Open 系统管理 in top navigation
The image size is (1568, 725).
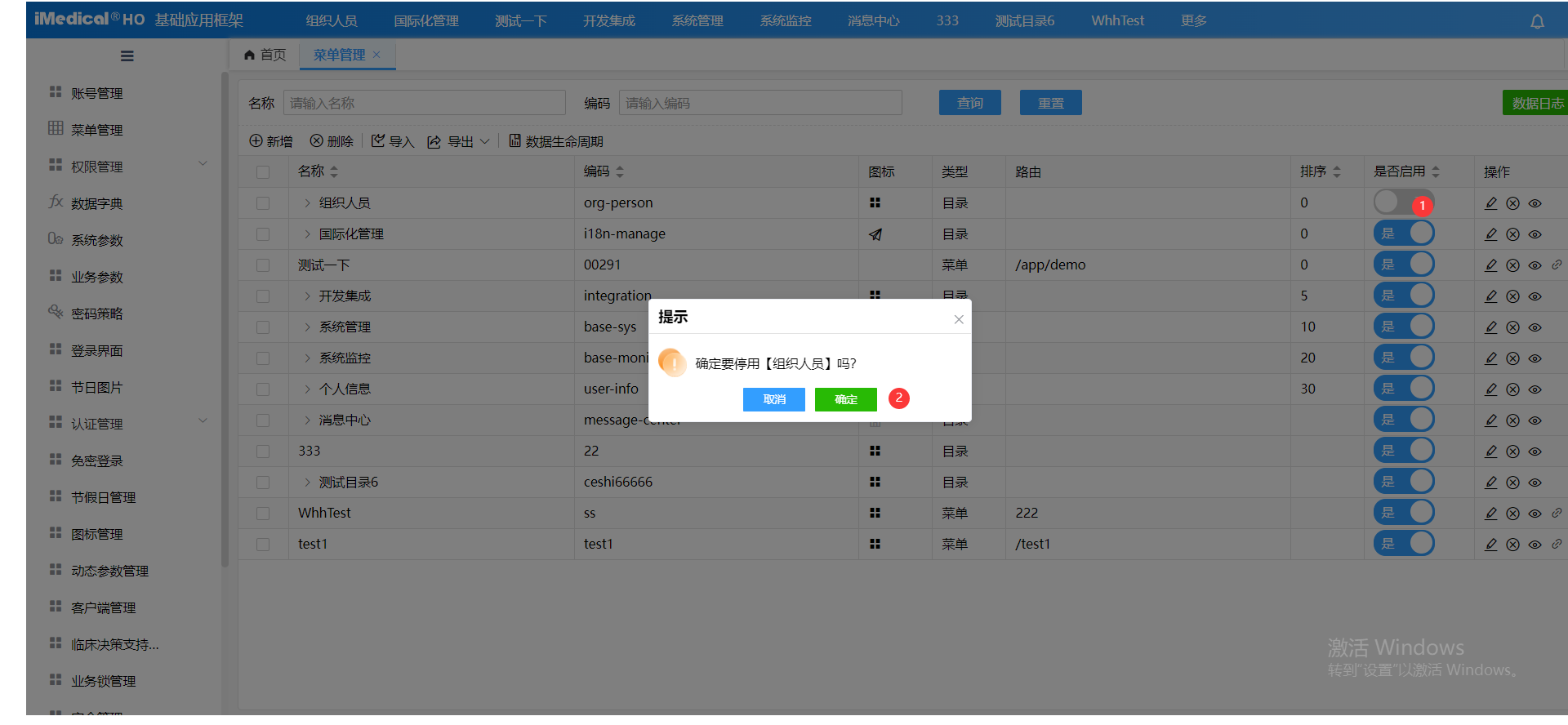click(x=697, y=20)
